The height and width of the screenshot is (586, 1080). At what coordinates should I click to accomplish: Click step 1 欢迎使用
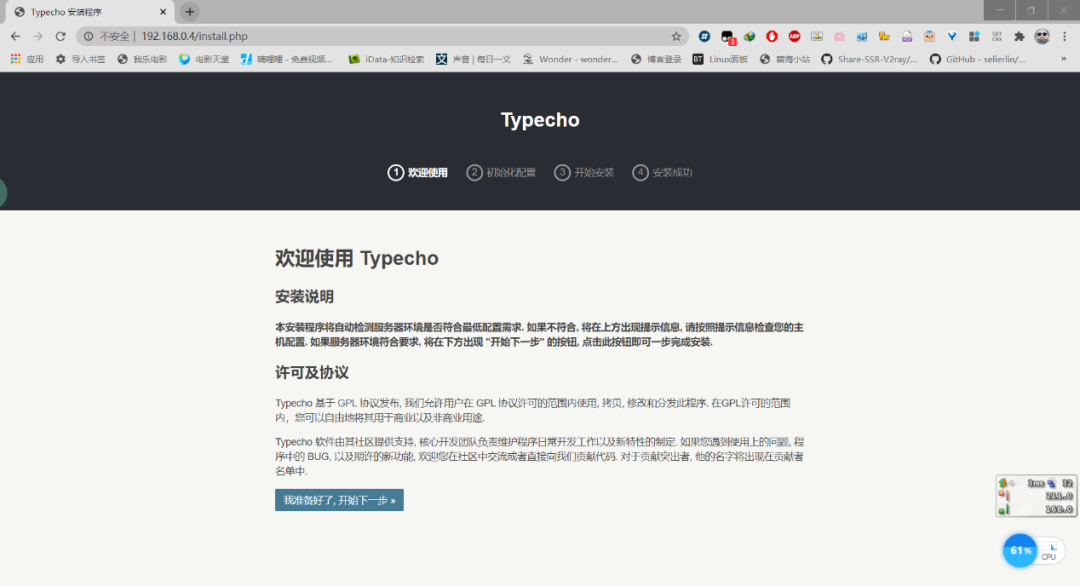tap(417, 173)
